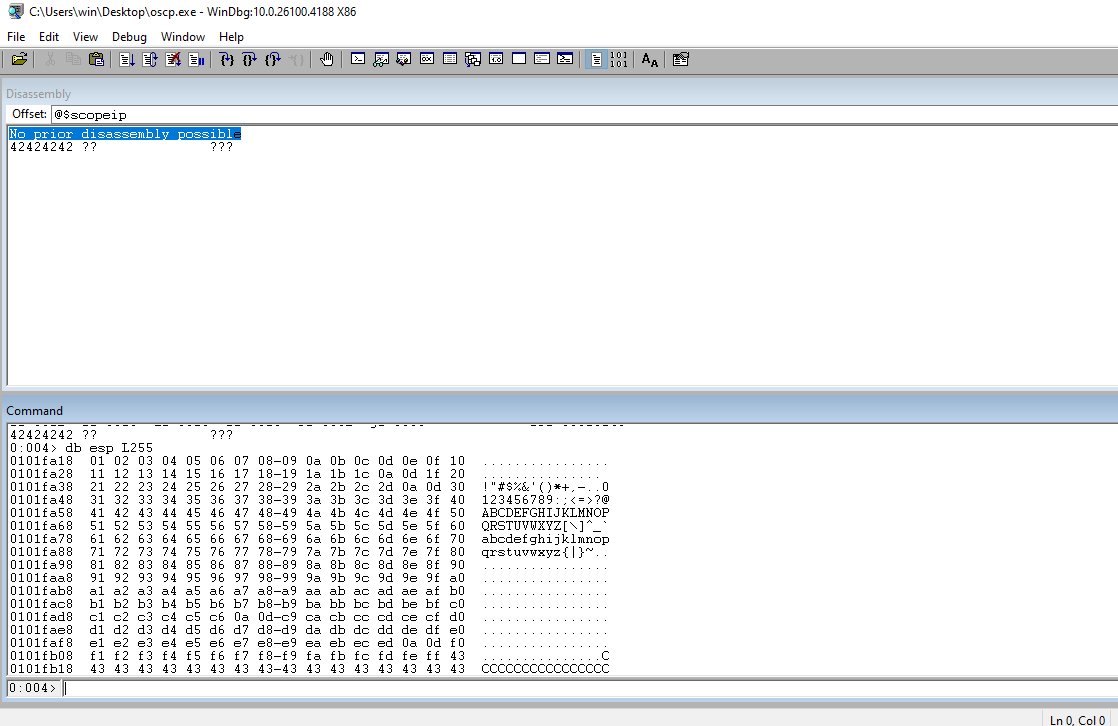Click the Disassembly Offset input field
Viewport: 1118px width, 726px height.
580,114
